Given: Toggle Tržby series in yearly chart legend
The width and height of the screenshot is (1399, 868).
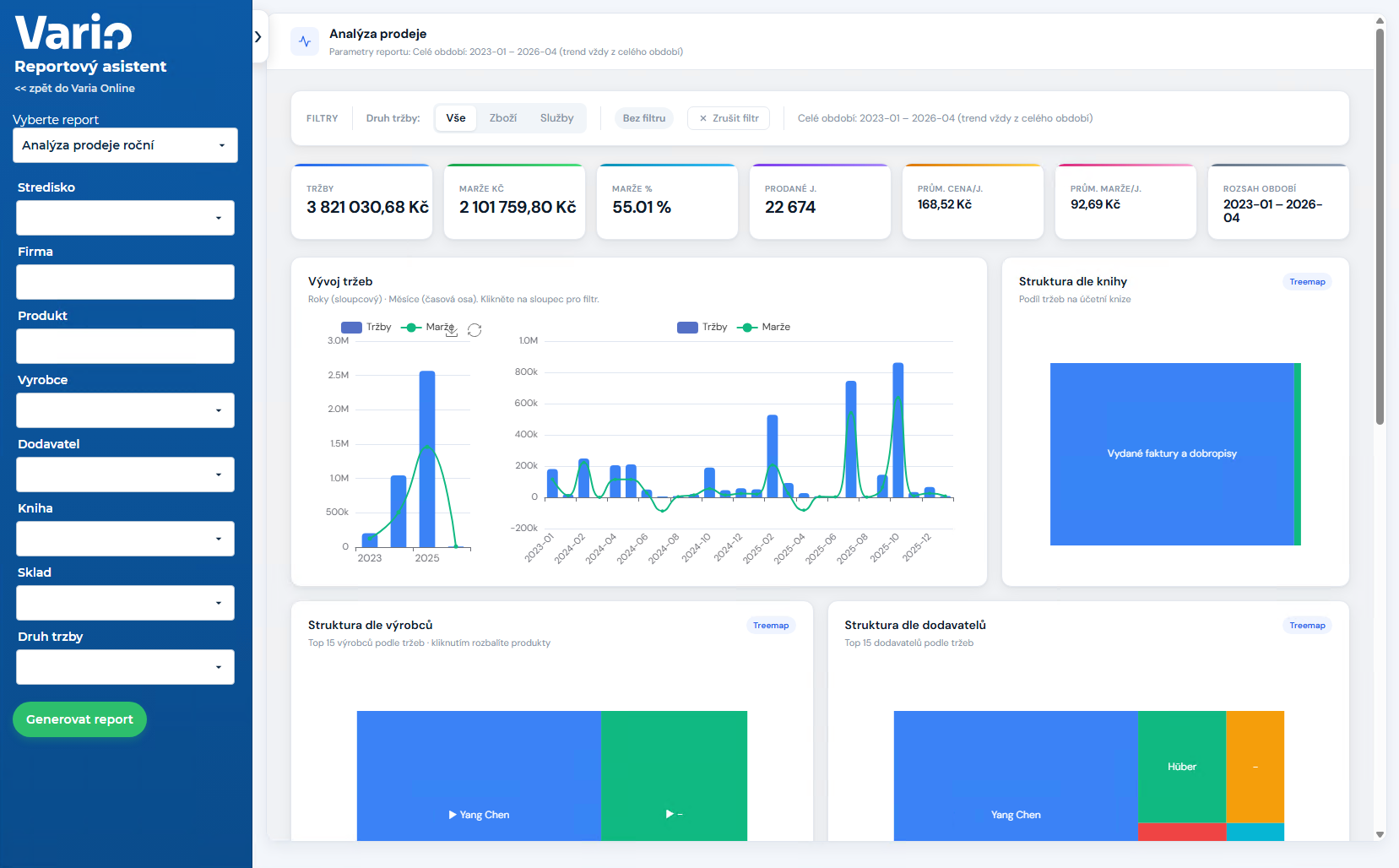Looking at the screenshot, I should [366, 328].
